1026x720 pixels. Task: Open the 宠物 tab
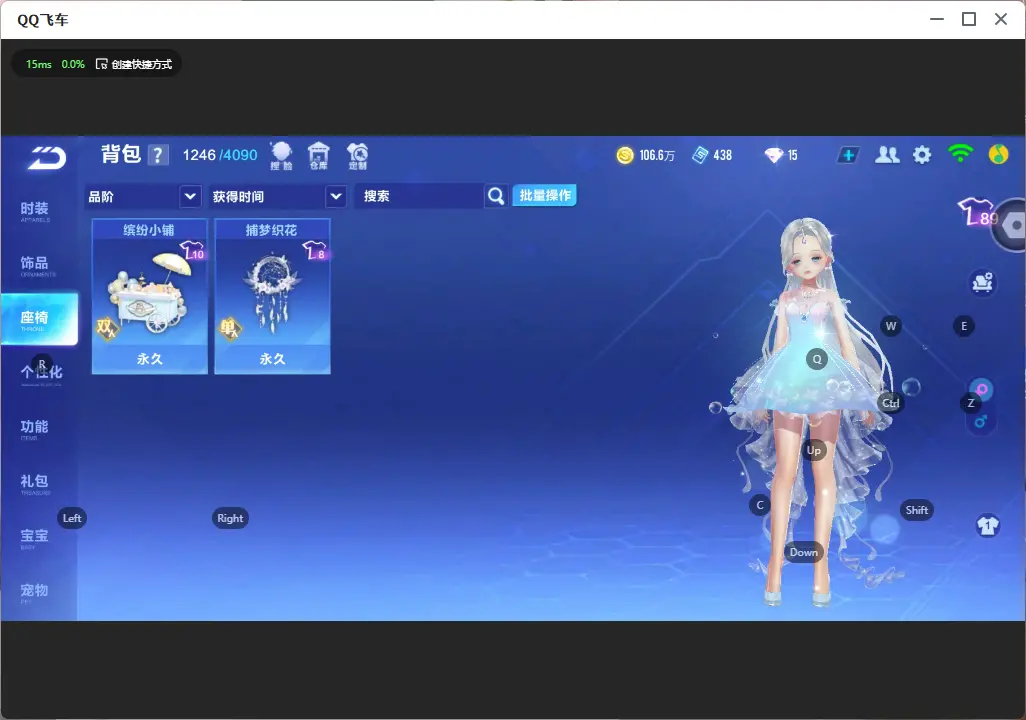tap(35, 592)
